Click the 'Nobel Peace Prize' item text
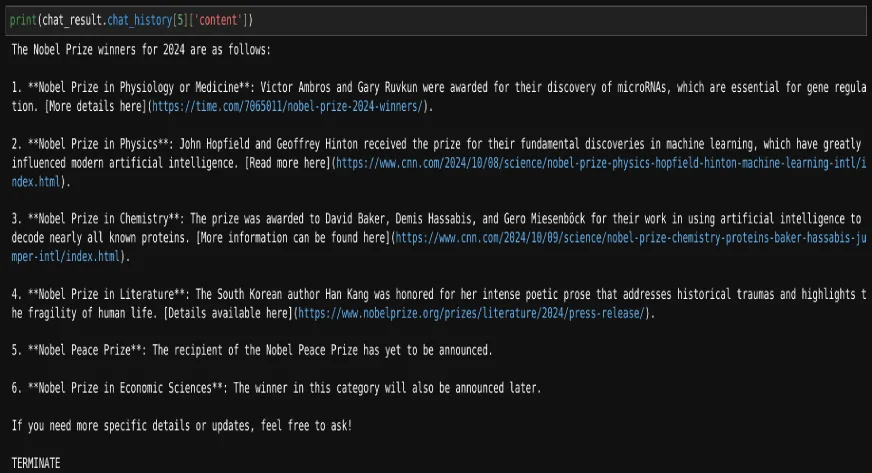Image resolution: width=872 pixels, height=473 pixels. (85, 350)
